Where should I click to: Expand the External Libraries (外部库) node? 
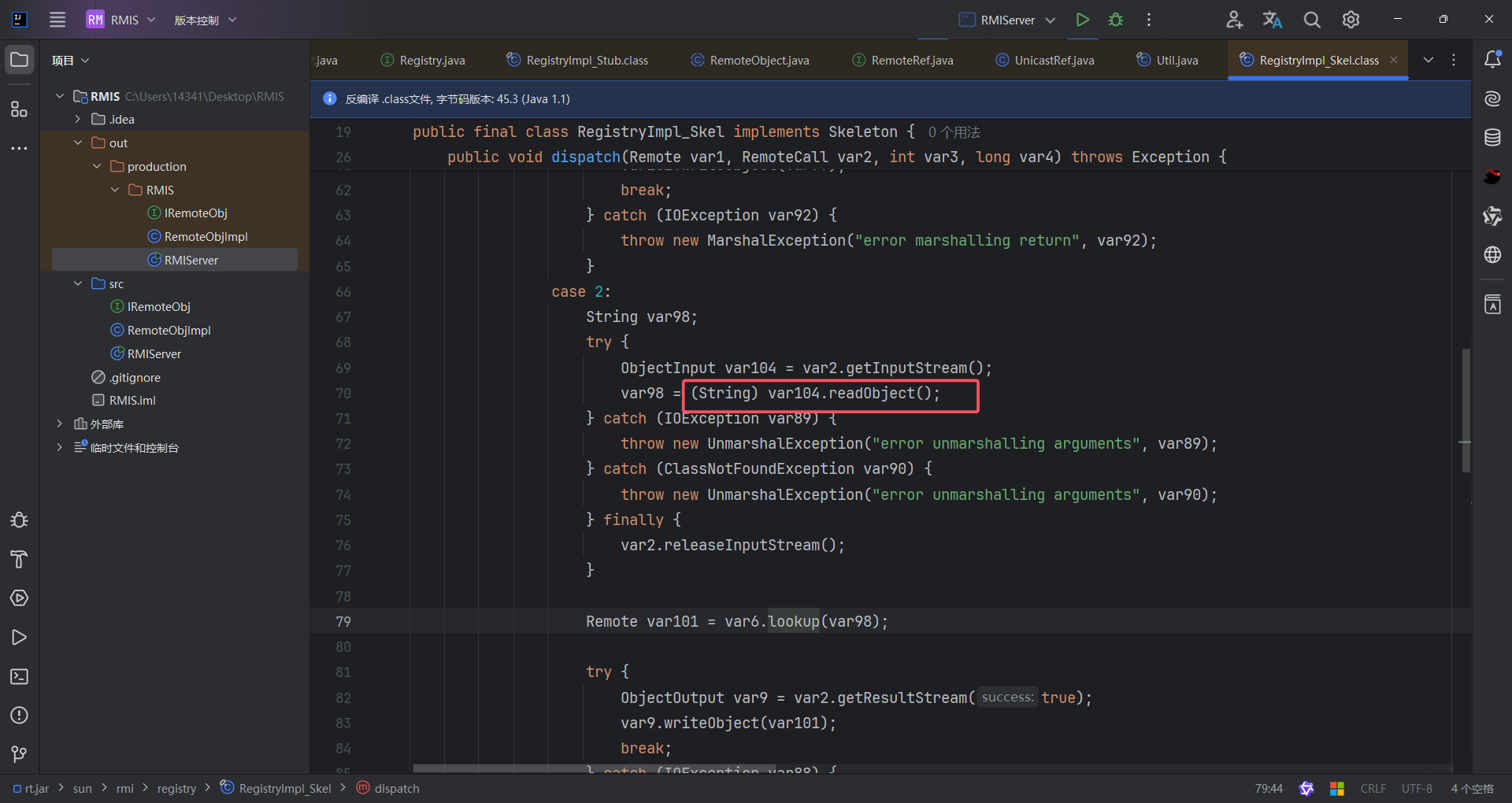pyautogui.click(x=60, y=424)
